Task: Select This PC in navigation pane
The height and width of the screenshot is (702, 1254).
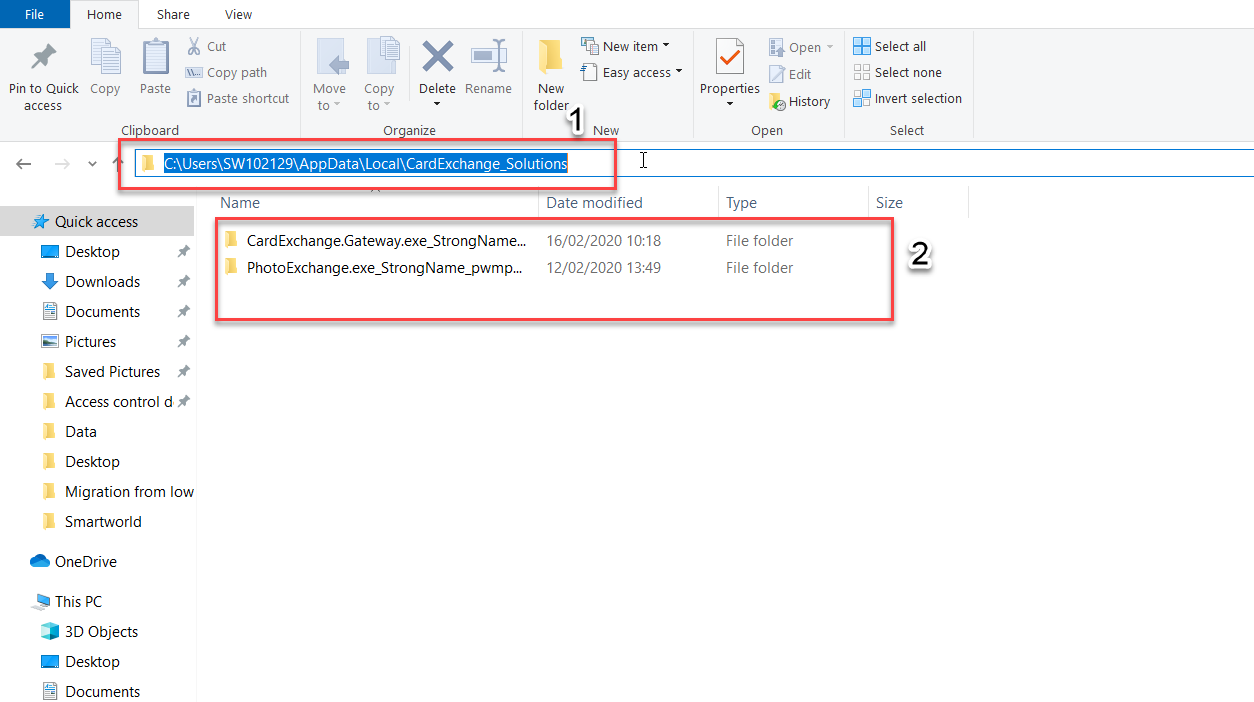Action: click(78, 601)
